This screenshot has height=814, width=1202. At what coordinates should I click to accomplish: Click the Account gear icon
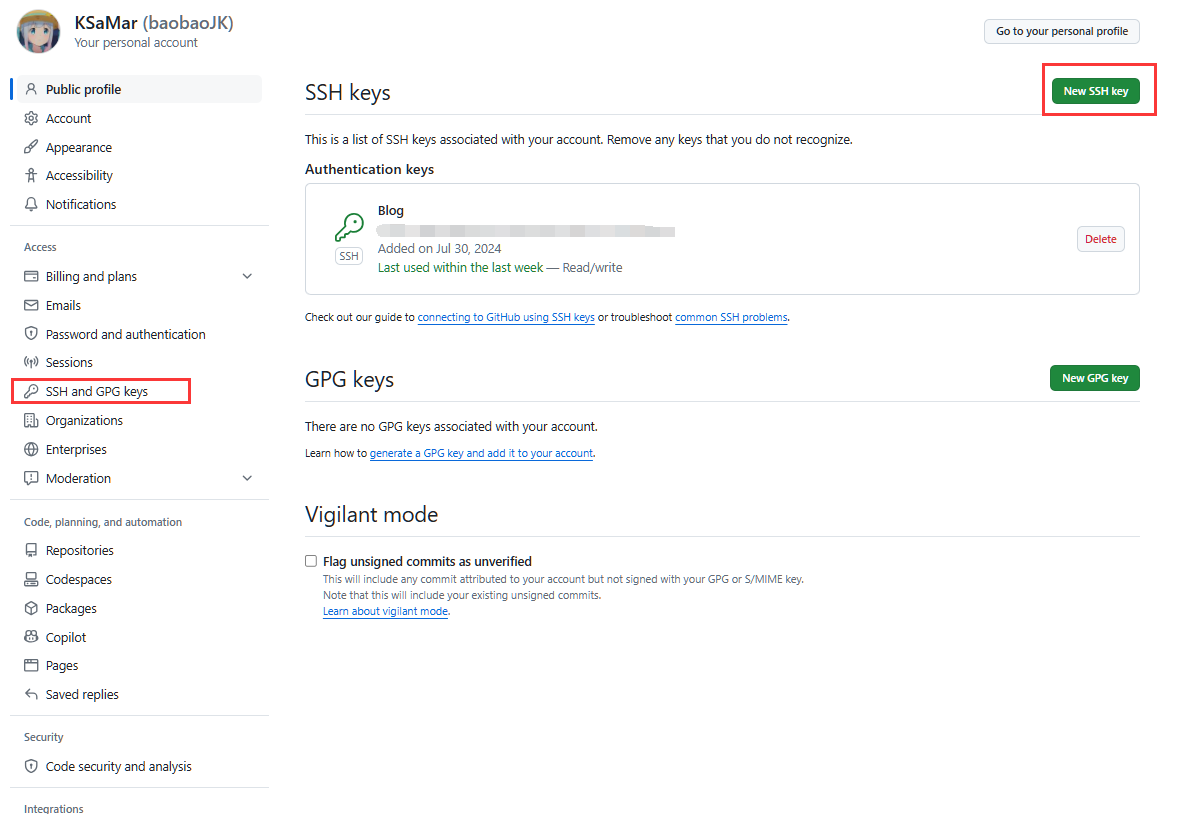tap(31, 118)
